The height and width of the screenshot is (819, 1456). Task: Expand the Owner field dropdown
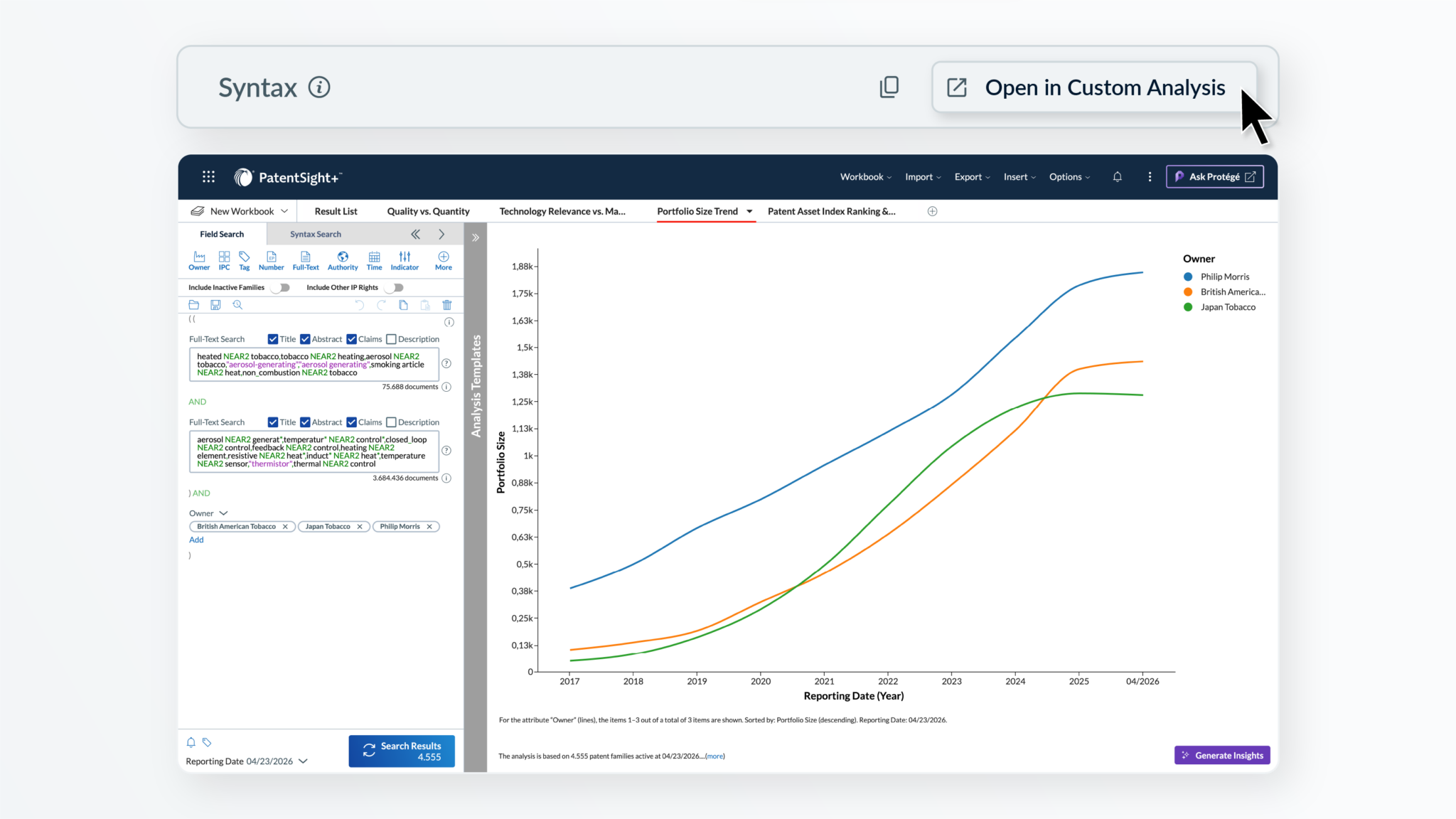click(223, 513)
